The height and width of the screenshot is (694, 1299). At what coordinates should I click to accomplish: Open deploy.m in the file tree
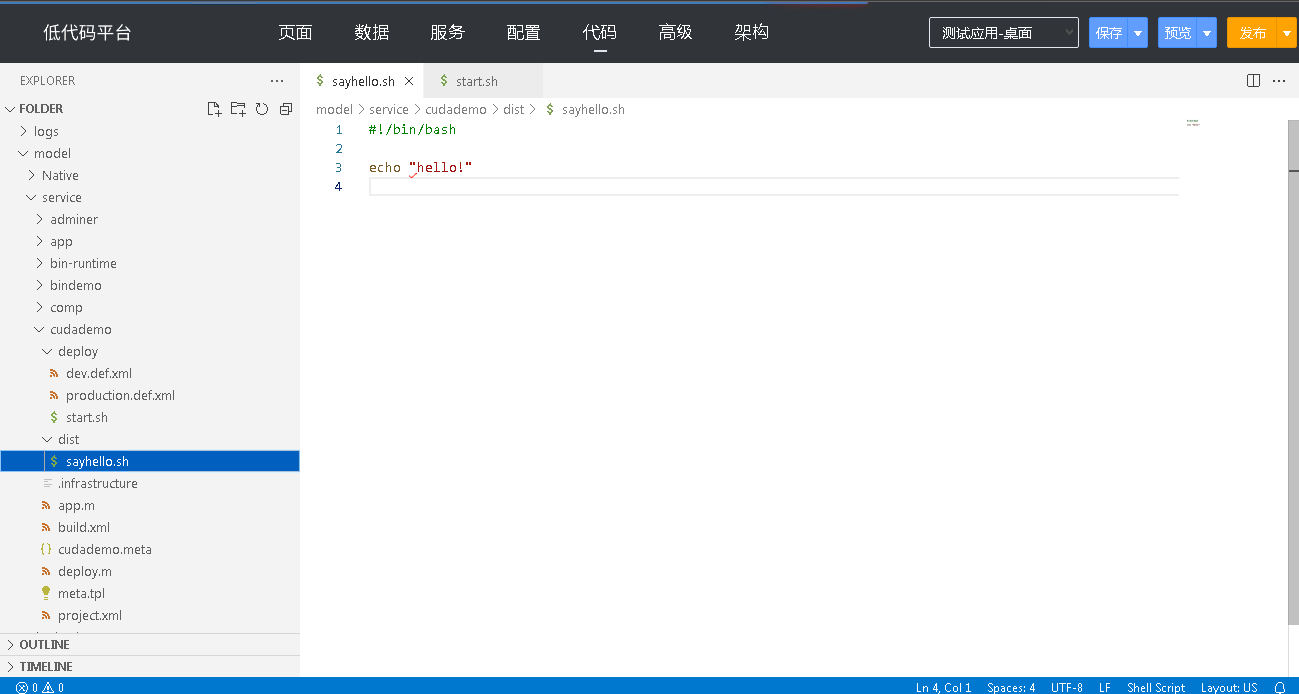(x=85, y=571)
